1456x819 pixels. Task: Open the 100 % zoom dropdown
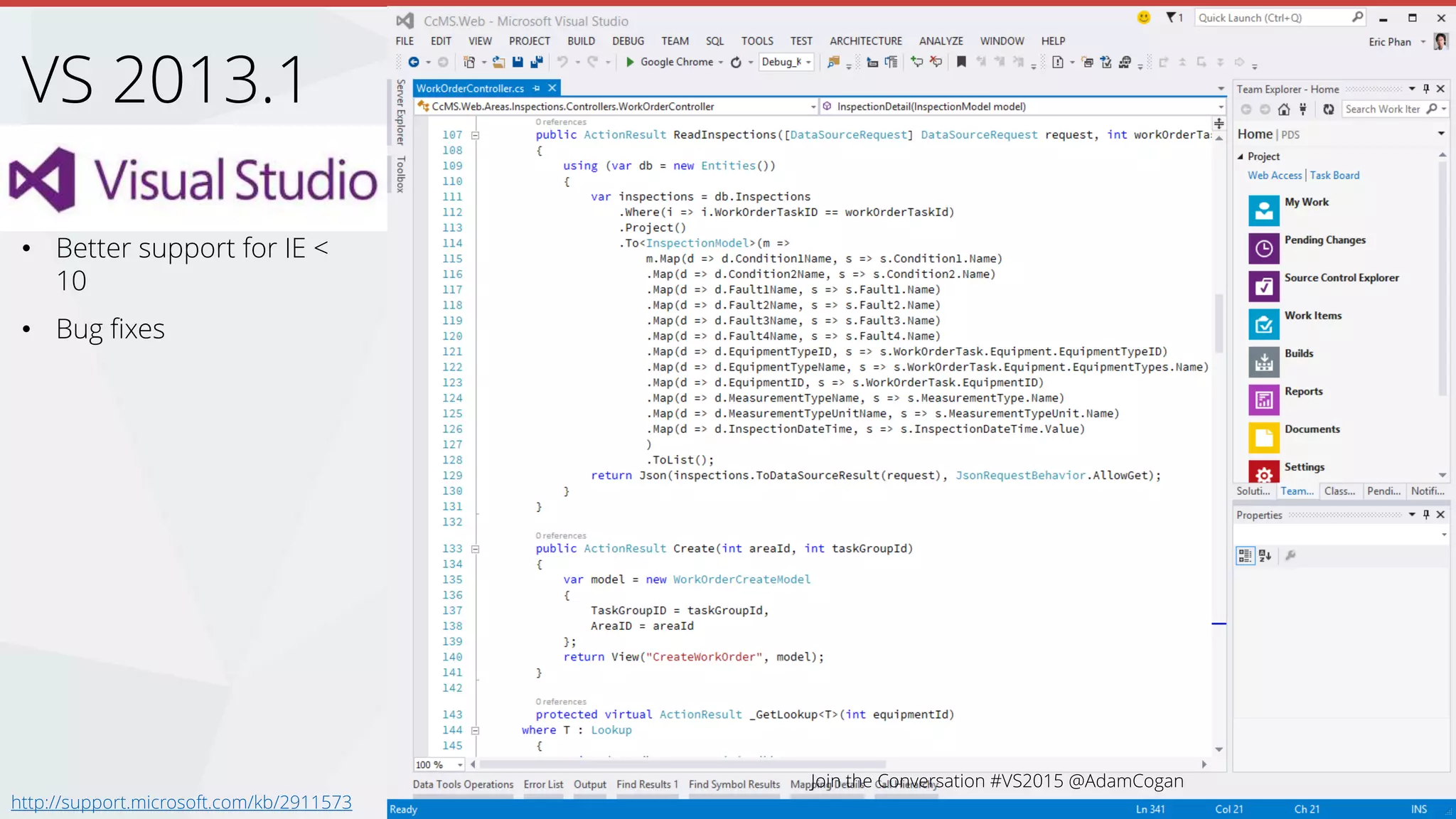(x=460, y=765)
